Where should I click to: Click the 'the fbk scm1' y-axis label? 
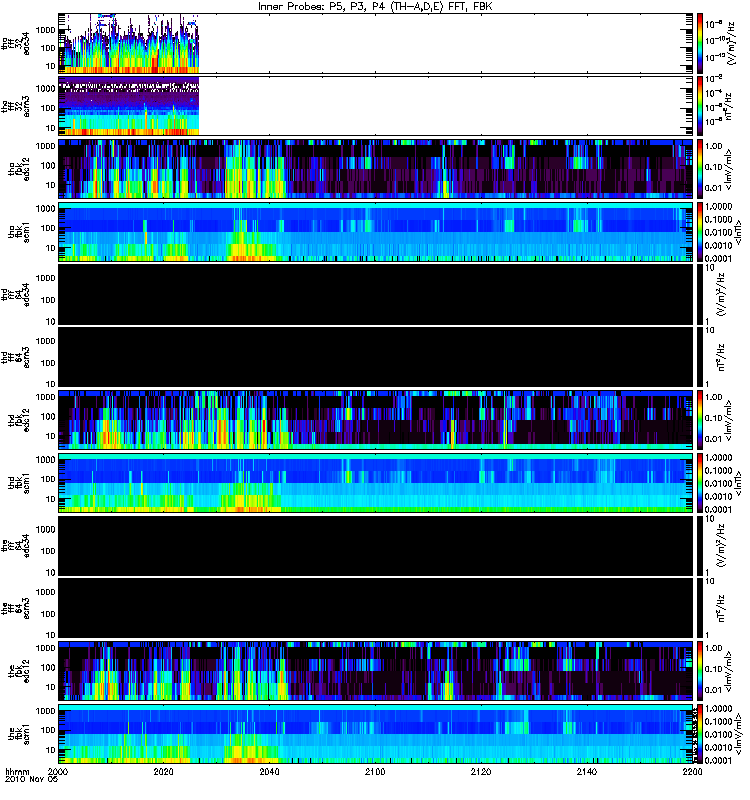pos(19,734)
